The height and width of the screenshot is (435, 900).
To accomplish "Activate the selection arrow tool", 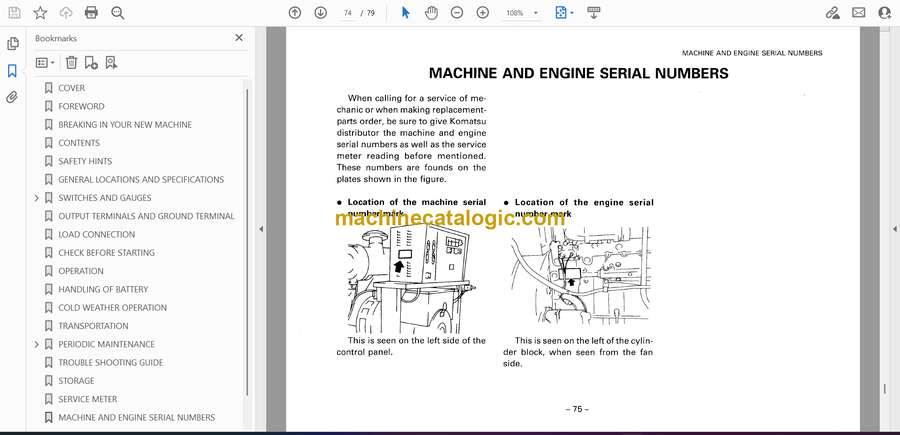I will (x=405, y=13).
